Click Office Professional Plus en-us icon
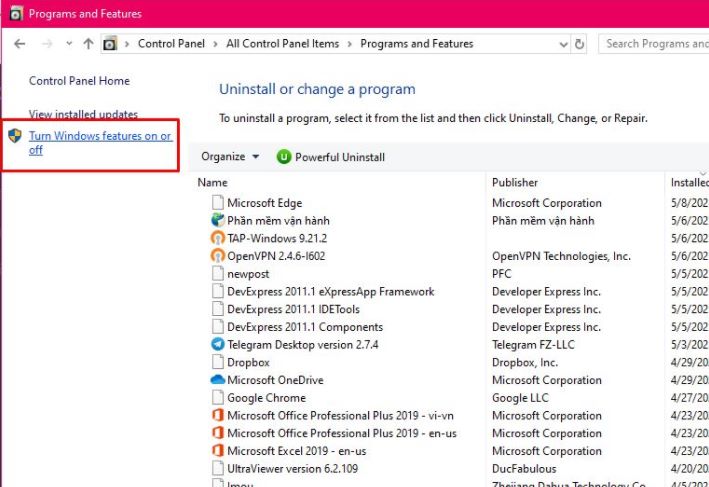Screen dimensions: 709x487 pyautogui.click(x=217, y=433)
